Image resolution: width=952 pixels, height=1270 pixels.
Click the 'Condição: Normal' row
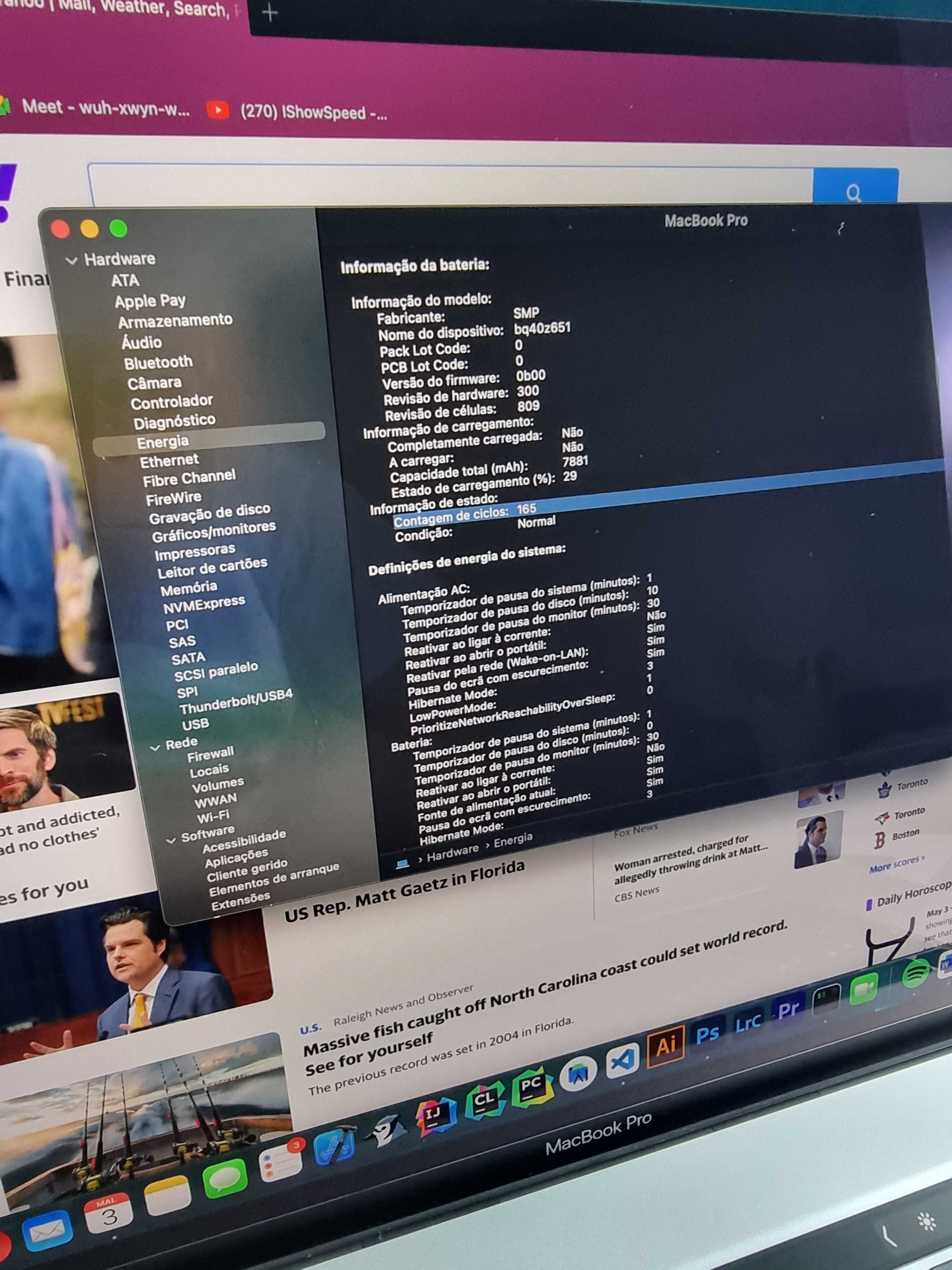point(476,528)
